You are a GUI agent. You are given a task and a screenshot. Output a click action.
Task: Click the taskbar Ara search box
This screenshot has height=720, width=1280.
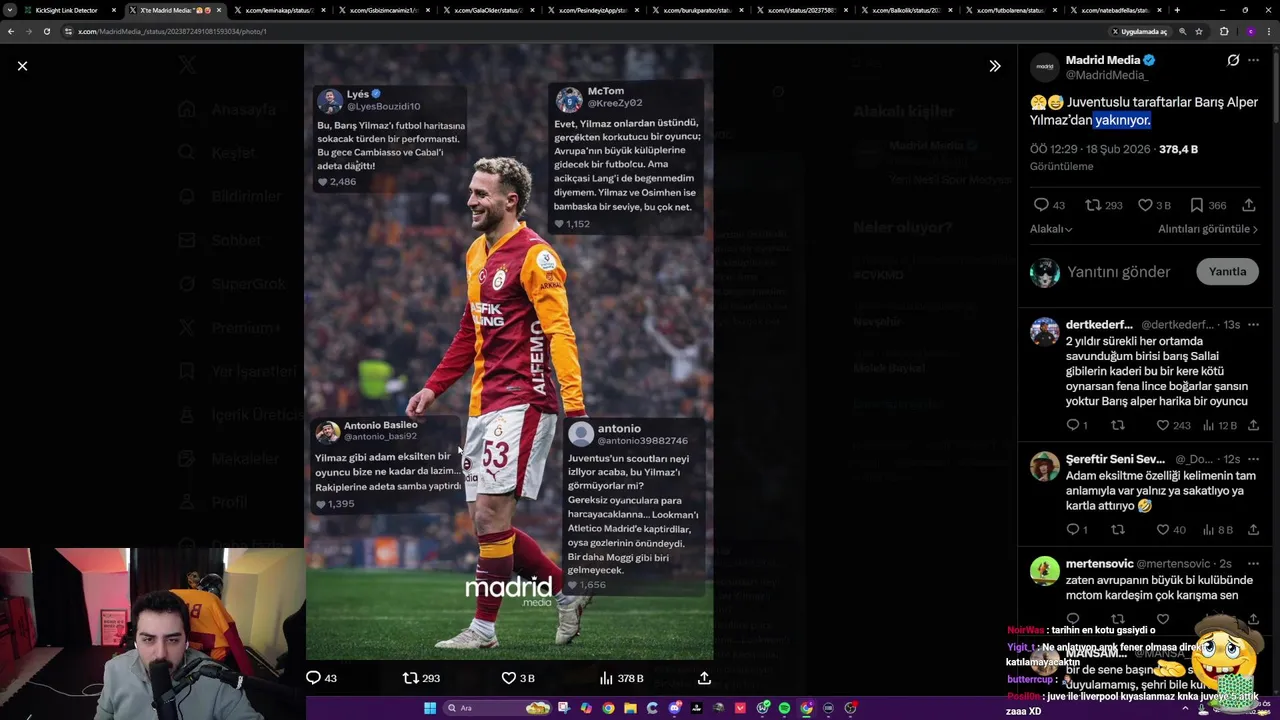496,708
